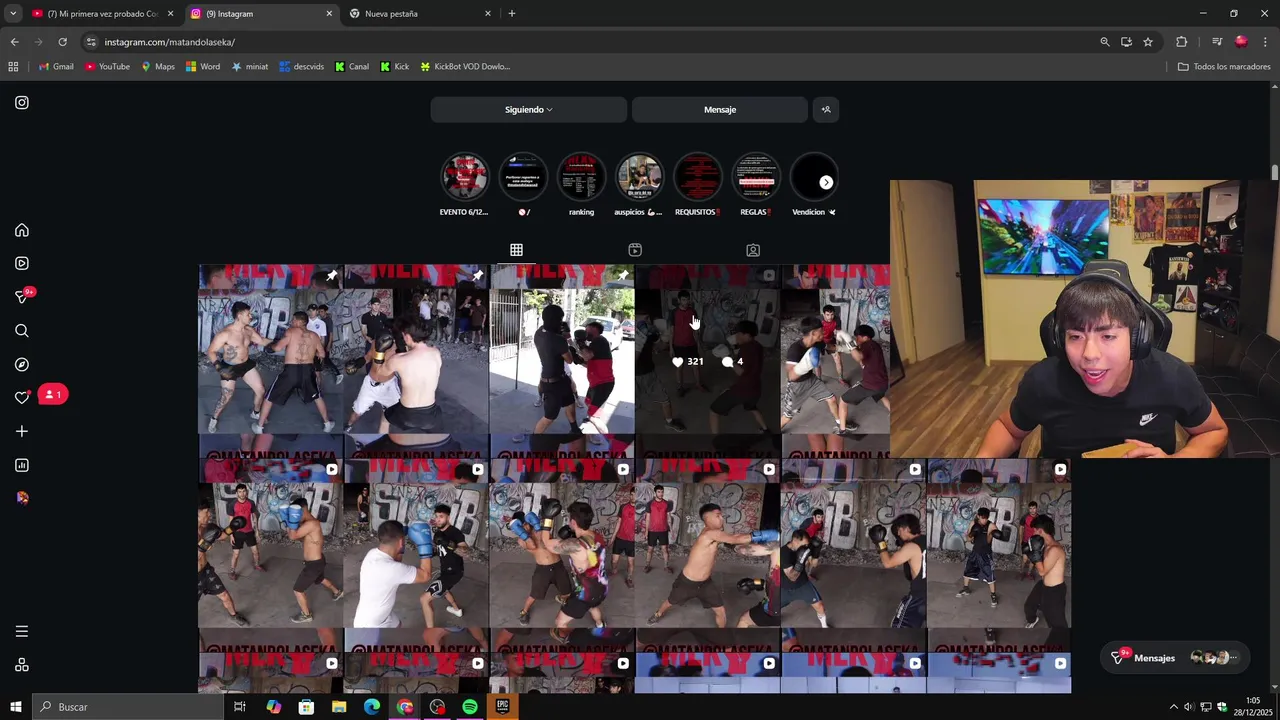
Task: Close the Instagram browser tab
Action: (x=329, y=14)
